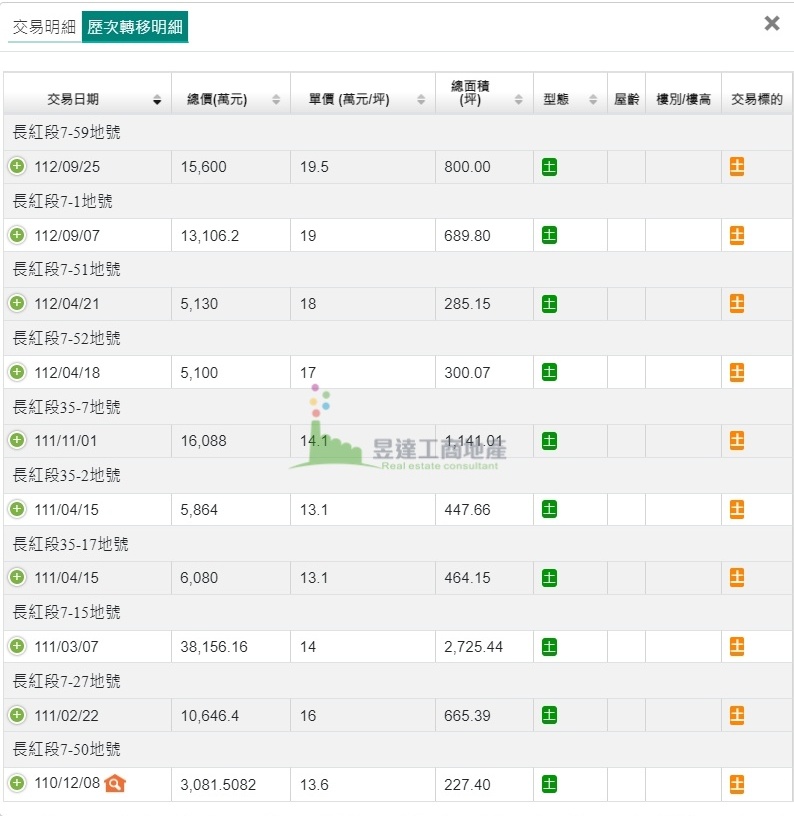Click green land type icon for 111/02/22
Screen dimensions: 794x816
(x=549, y=715)
